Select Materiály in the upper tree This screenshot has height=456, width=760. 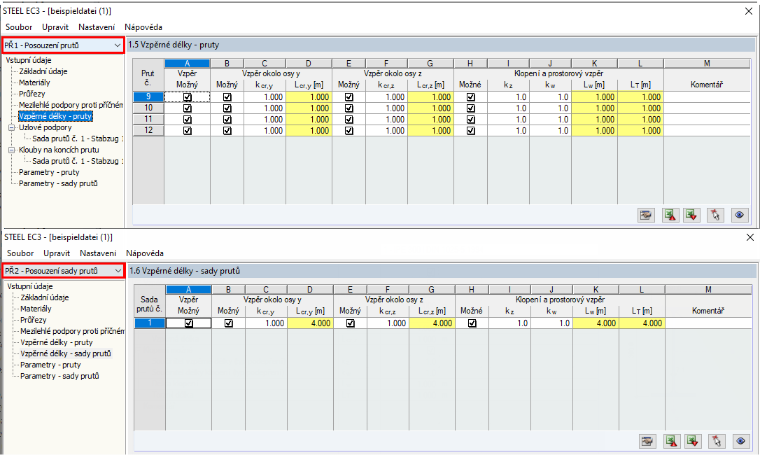pos(34,82)
